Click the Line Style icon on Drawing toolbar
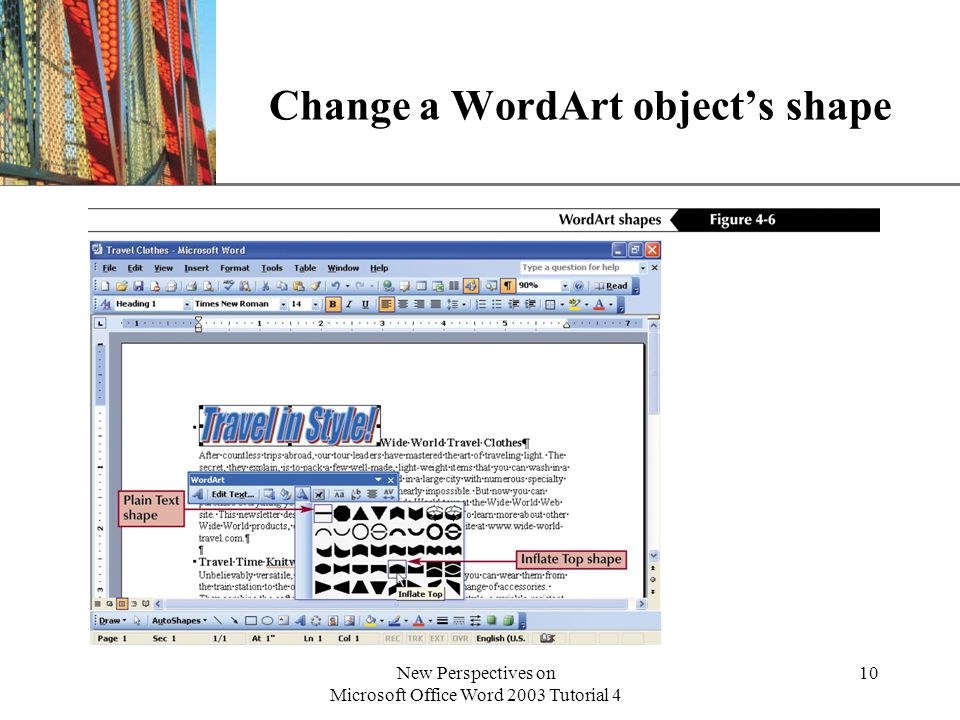 [x=443, y=621]
